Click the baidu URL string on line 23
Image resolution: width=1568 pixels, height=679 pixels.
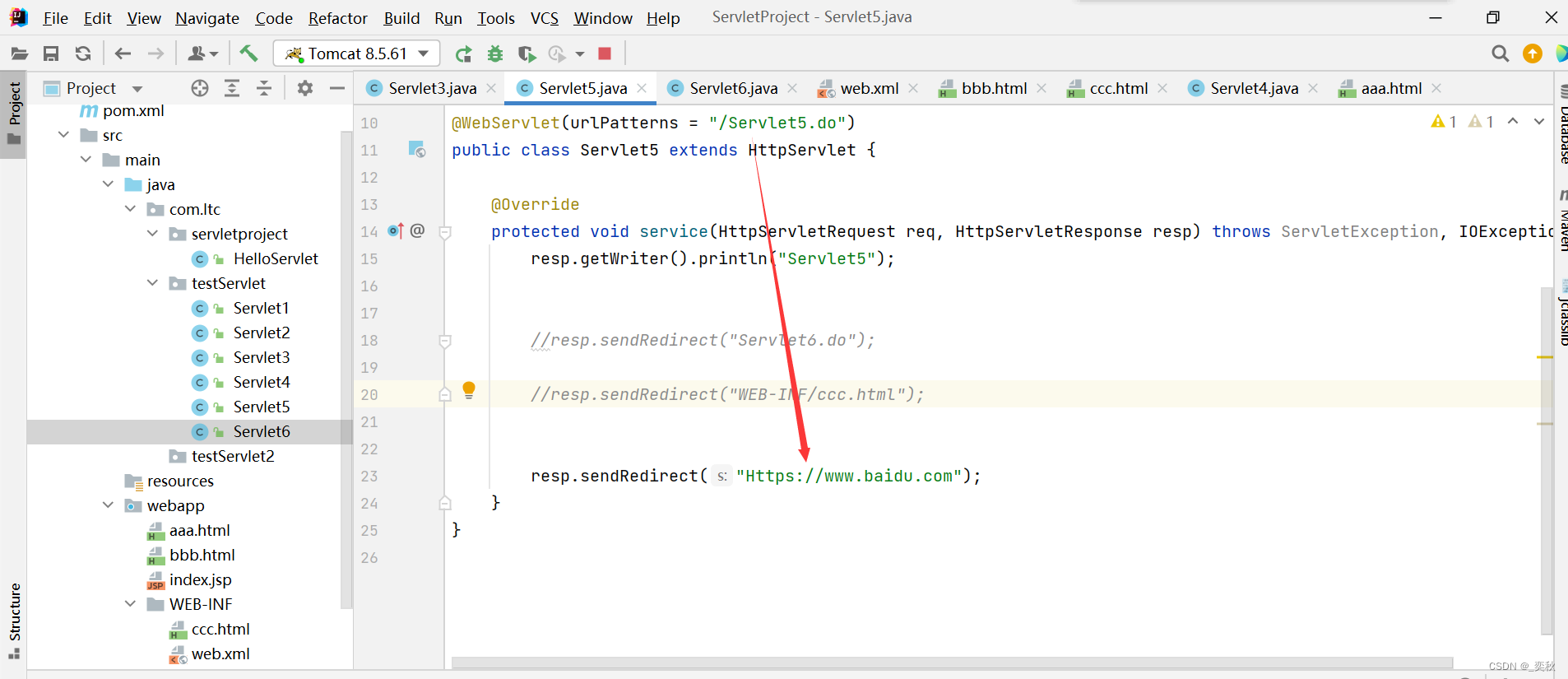point(848,476)
